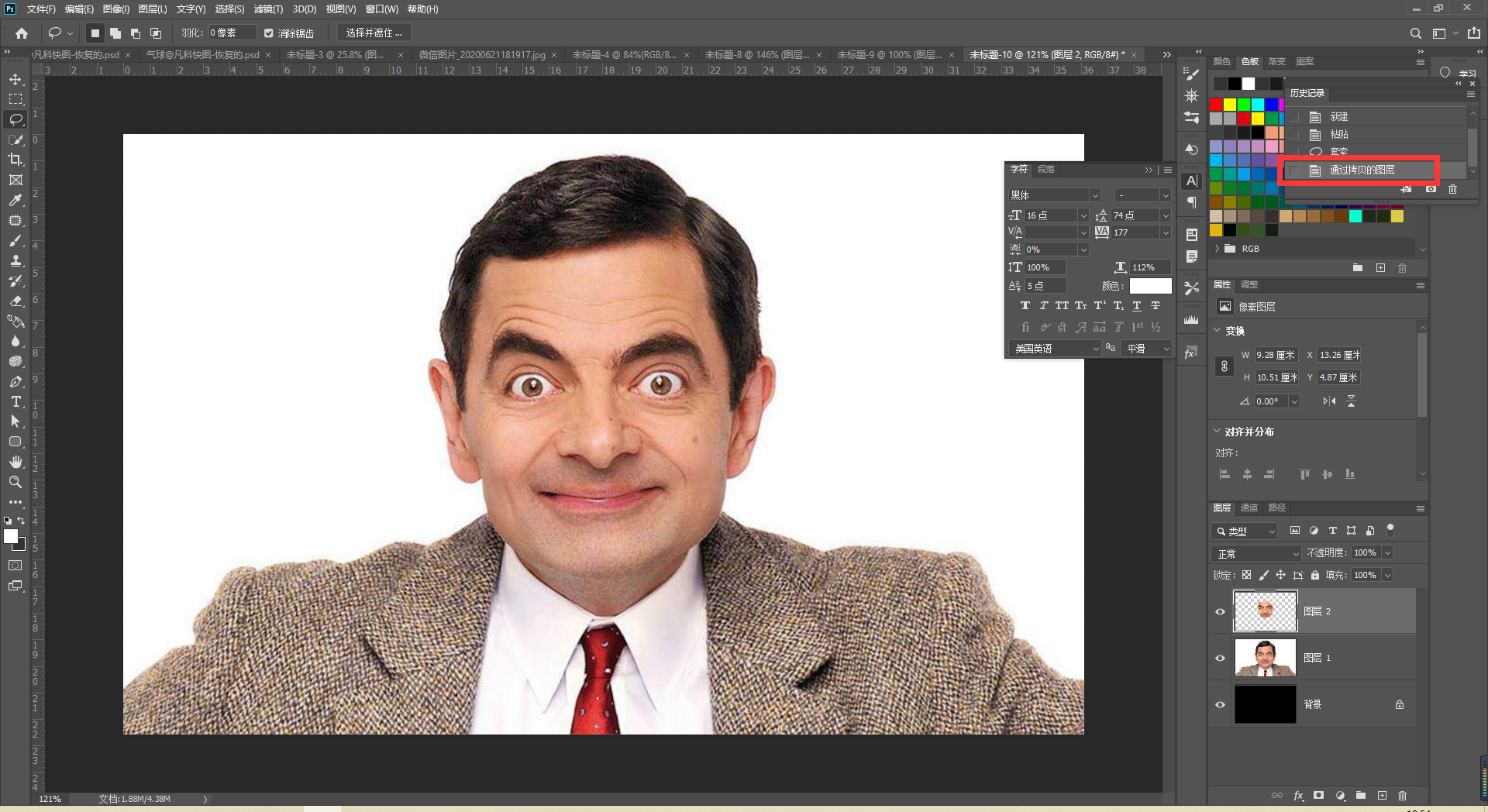Toggle lock transparent pixels
This screenshot has height=812, width=1488.
1246,575
